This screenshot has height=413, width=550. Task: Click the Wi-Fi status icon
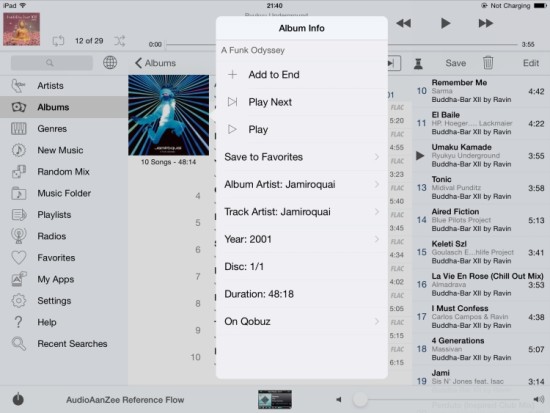coord(23,5)
